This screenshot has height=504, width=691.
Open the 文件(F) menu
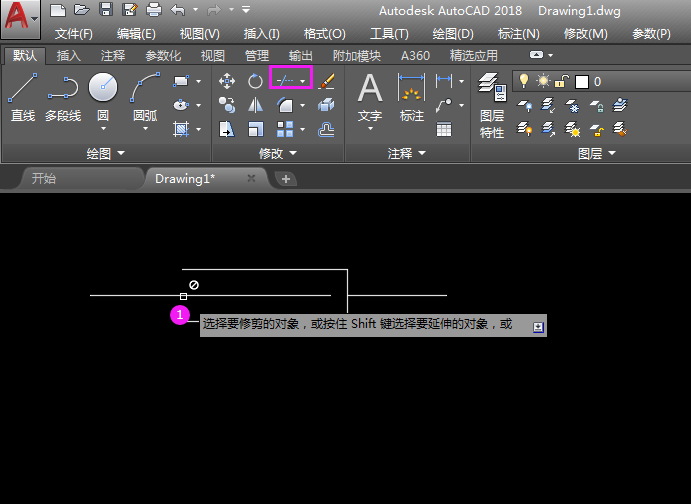click(74, 34)
